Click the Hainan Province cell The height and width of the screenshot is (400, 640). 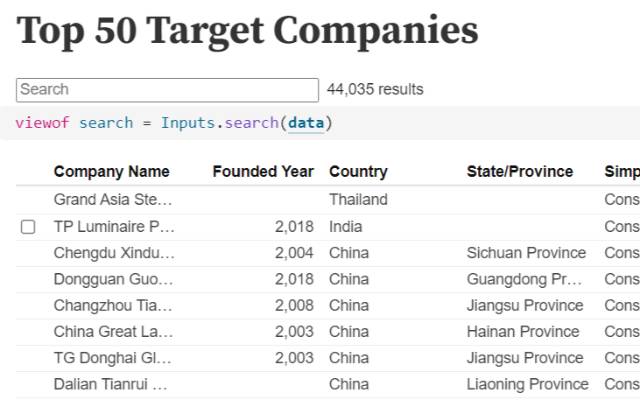pos(523,331)
